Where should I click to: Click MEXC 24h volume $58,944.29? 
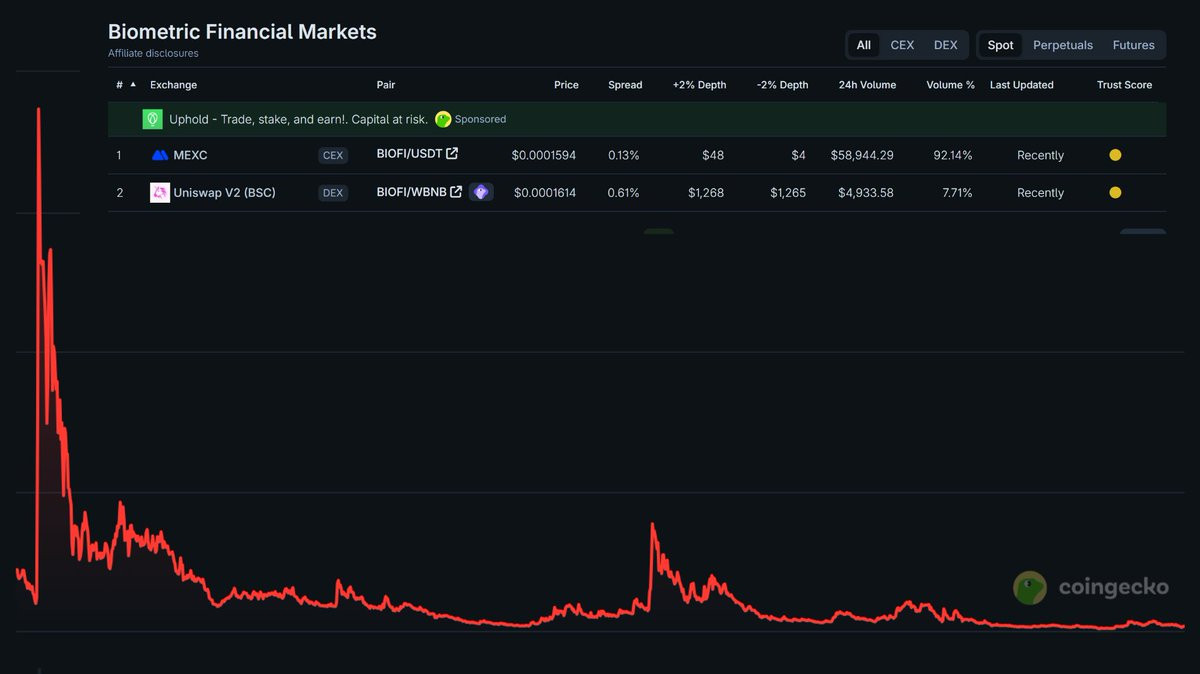click(862, 155)
